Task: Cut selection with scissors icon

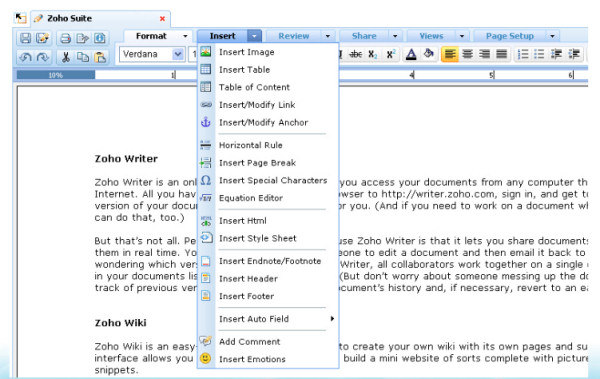Action: (66, 57)
